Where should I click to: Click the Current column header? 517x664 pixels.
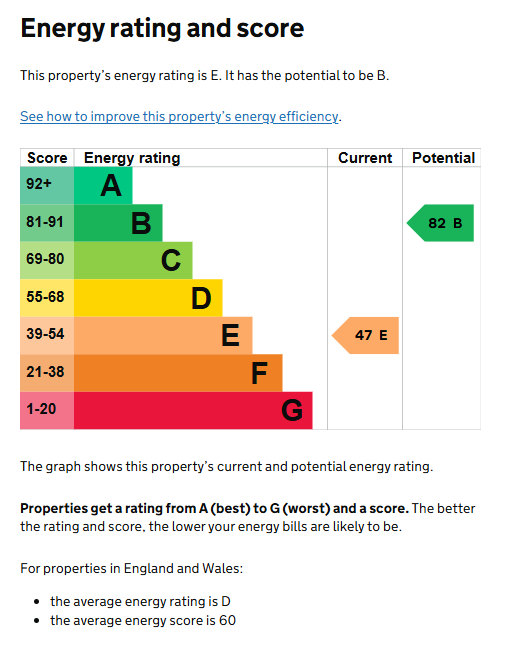365,158
